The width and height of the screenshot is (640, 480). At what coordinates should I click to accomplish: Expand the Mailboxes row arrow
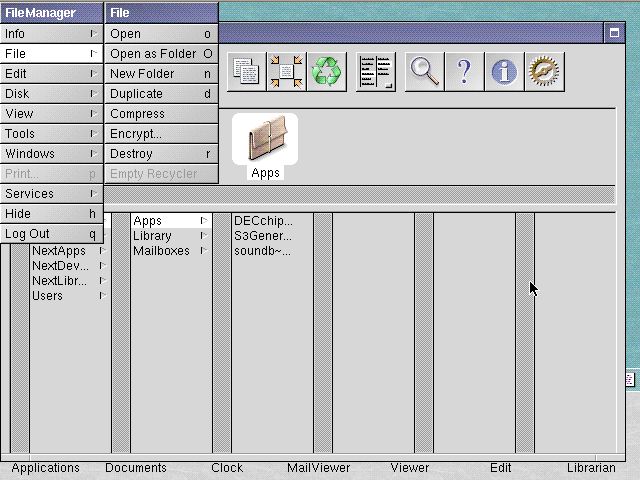click(x=204, y=251)
